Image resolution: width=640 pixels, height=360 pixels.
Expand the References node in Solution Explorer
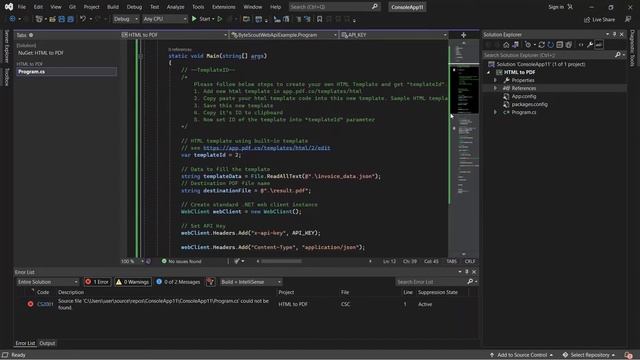tap(496, 88)
